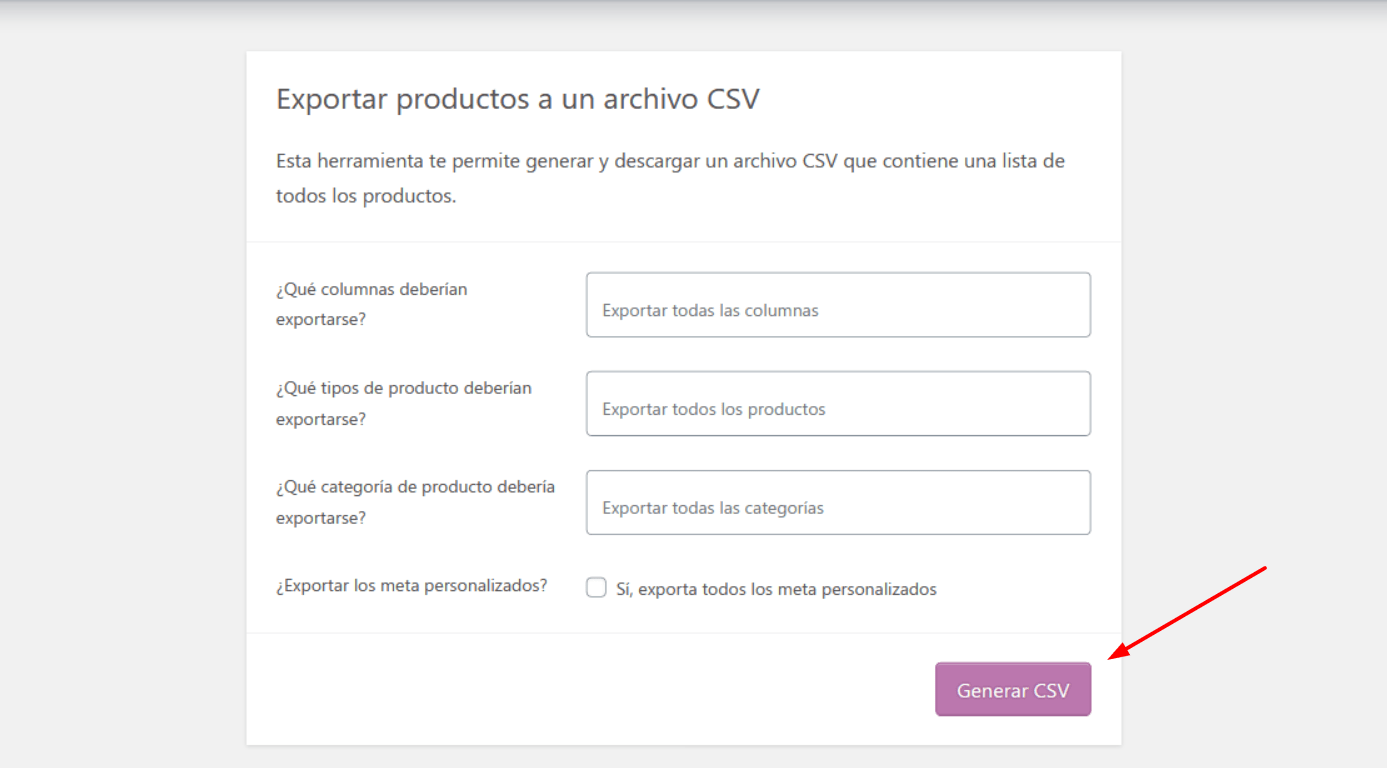1387x768 pixels.
Task: Enable the custom meta export checkbox
Action: 596,588
